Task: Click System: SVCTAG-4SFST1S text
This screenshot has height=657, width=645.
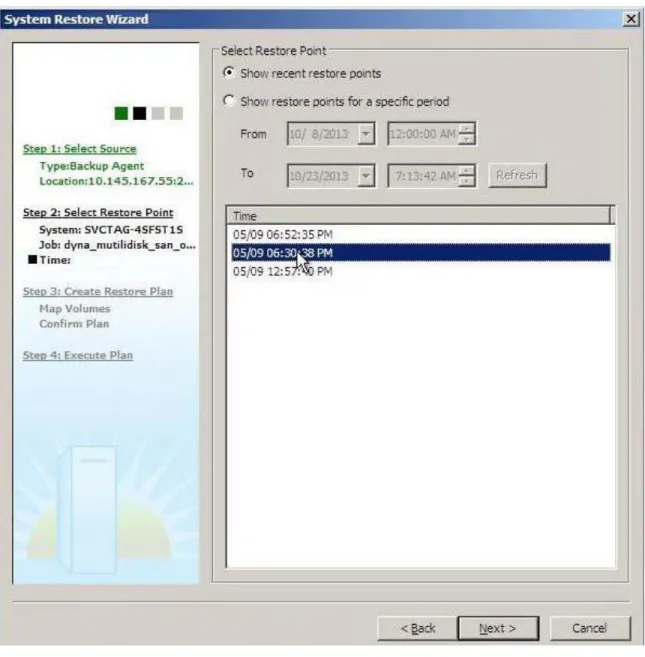Action: click(111, 230)
